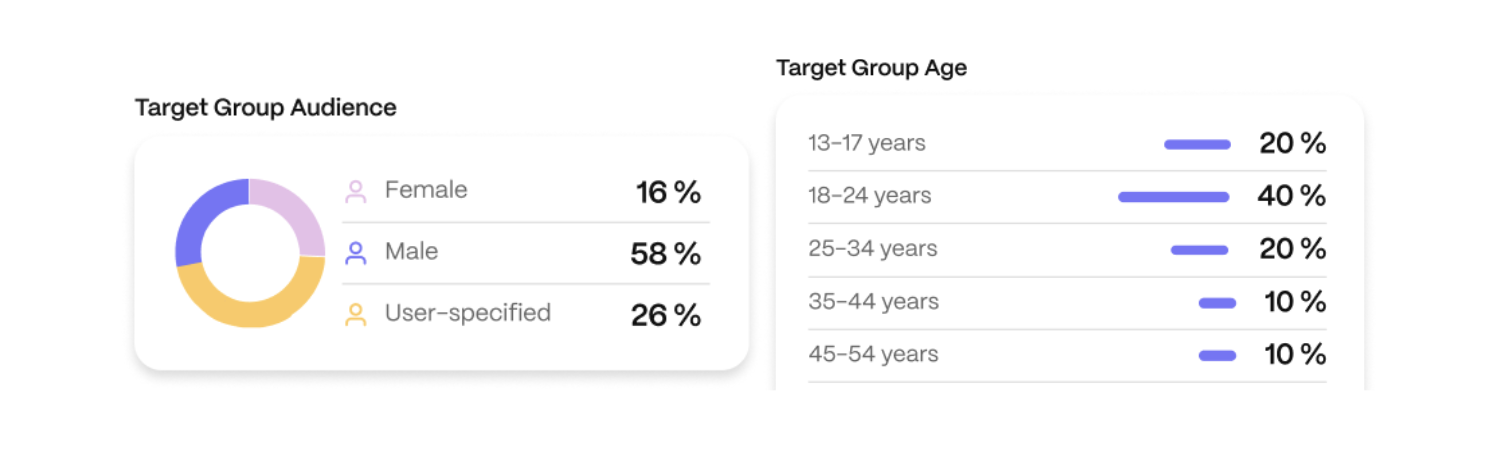
Task: Select the User-specified audience label
Action: click(x=467, y=313)
